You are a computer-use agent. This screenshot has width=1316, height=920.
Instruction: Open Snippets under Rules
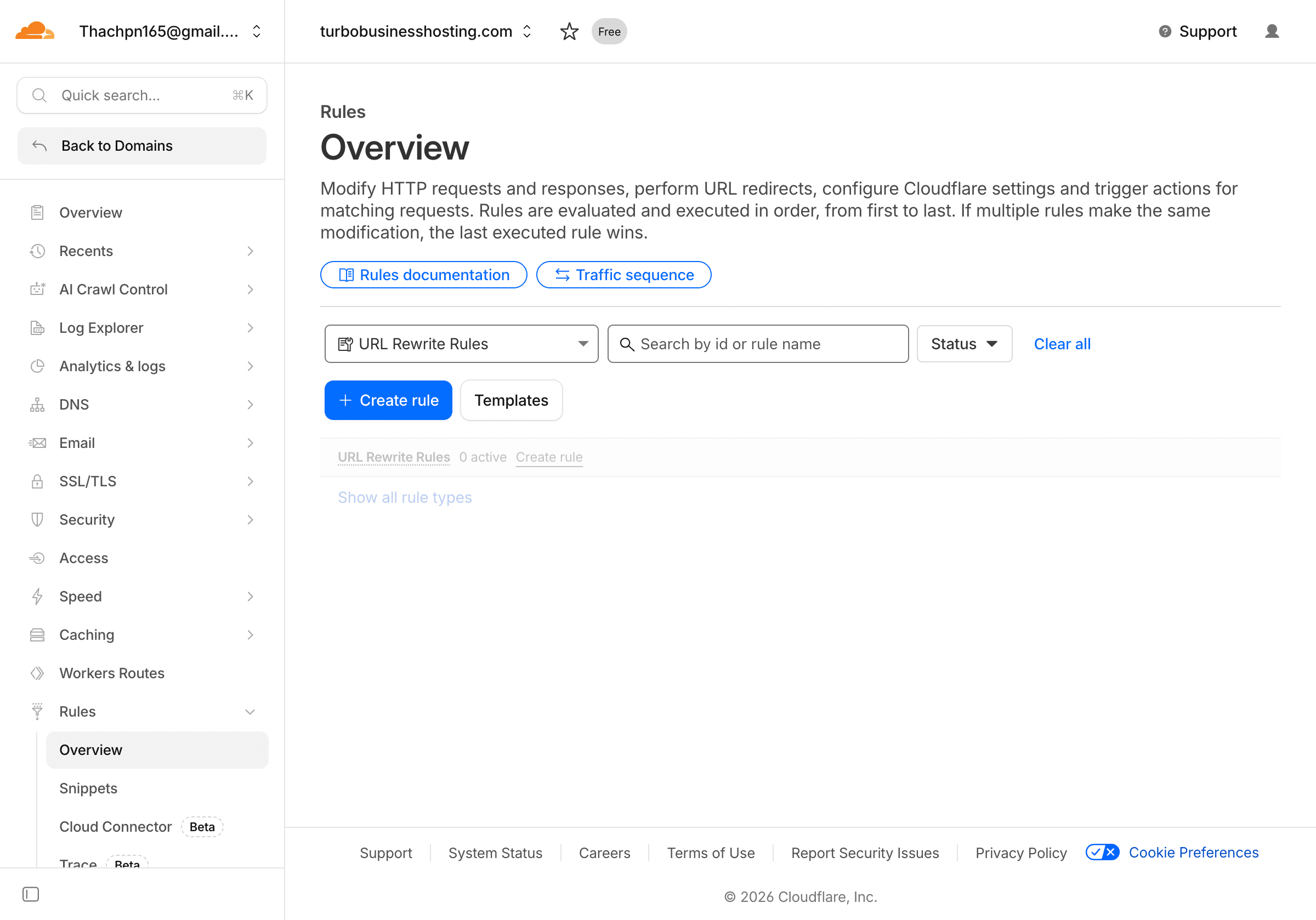pyautogui.click(x=88, y=788)
